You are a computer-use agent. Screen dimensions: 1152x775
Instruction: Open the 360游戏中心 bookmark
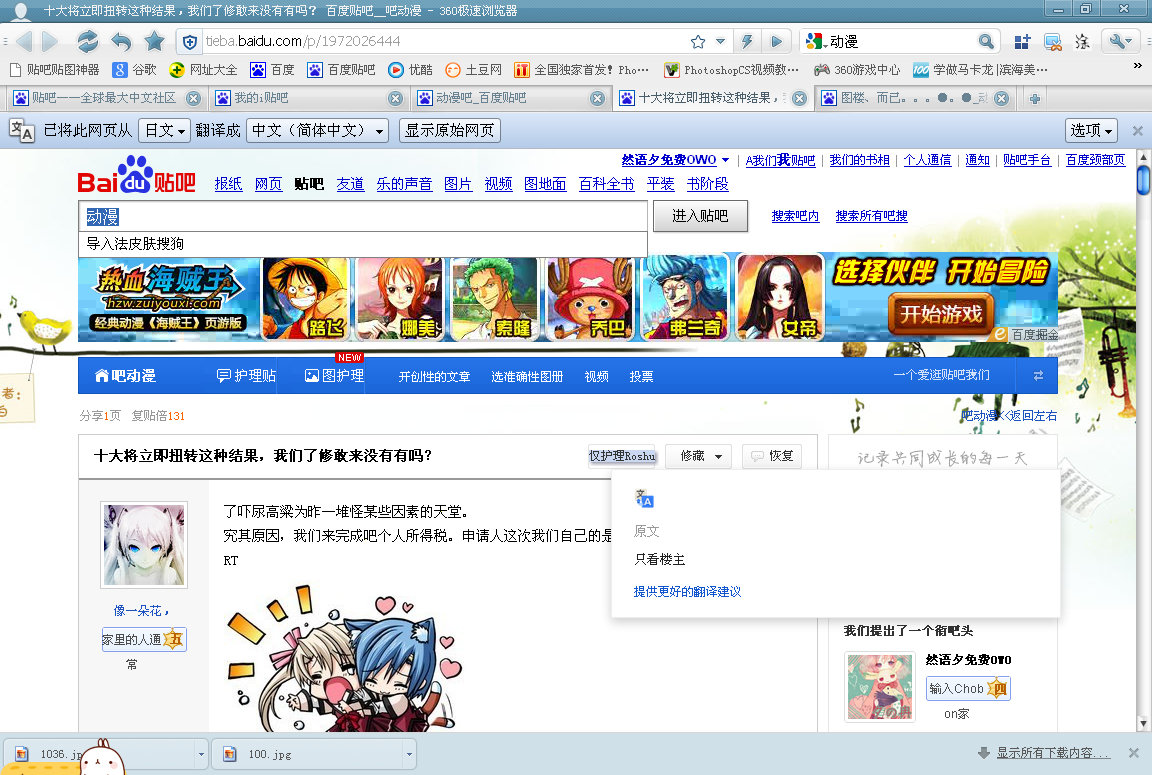(857, 70)
